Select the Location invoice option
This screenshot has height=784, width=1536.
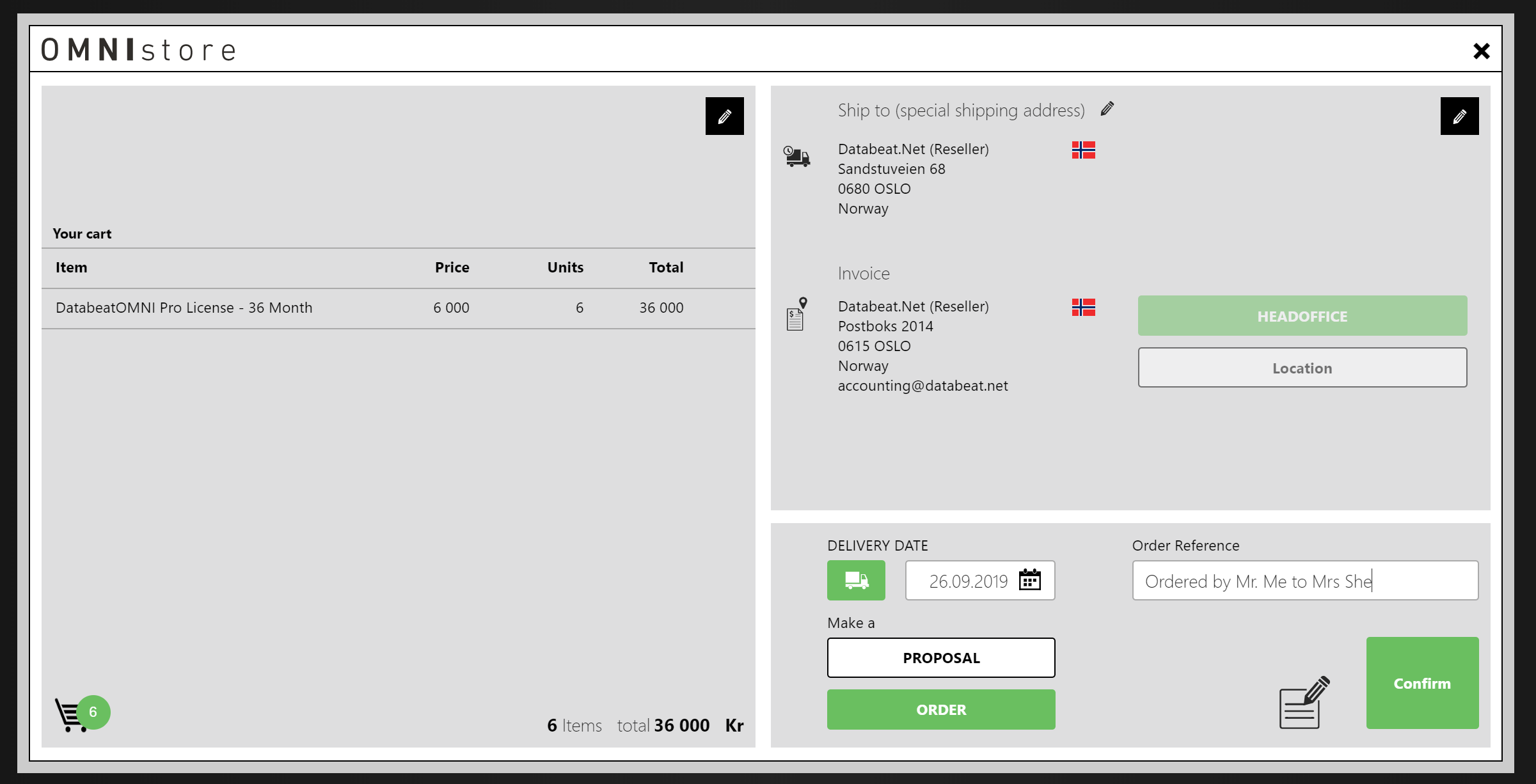[1302, 368]
